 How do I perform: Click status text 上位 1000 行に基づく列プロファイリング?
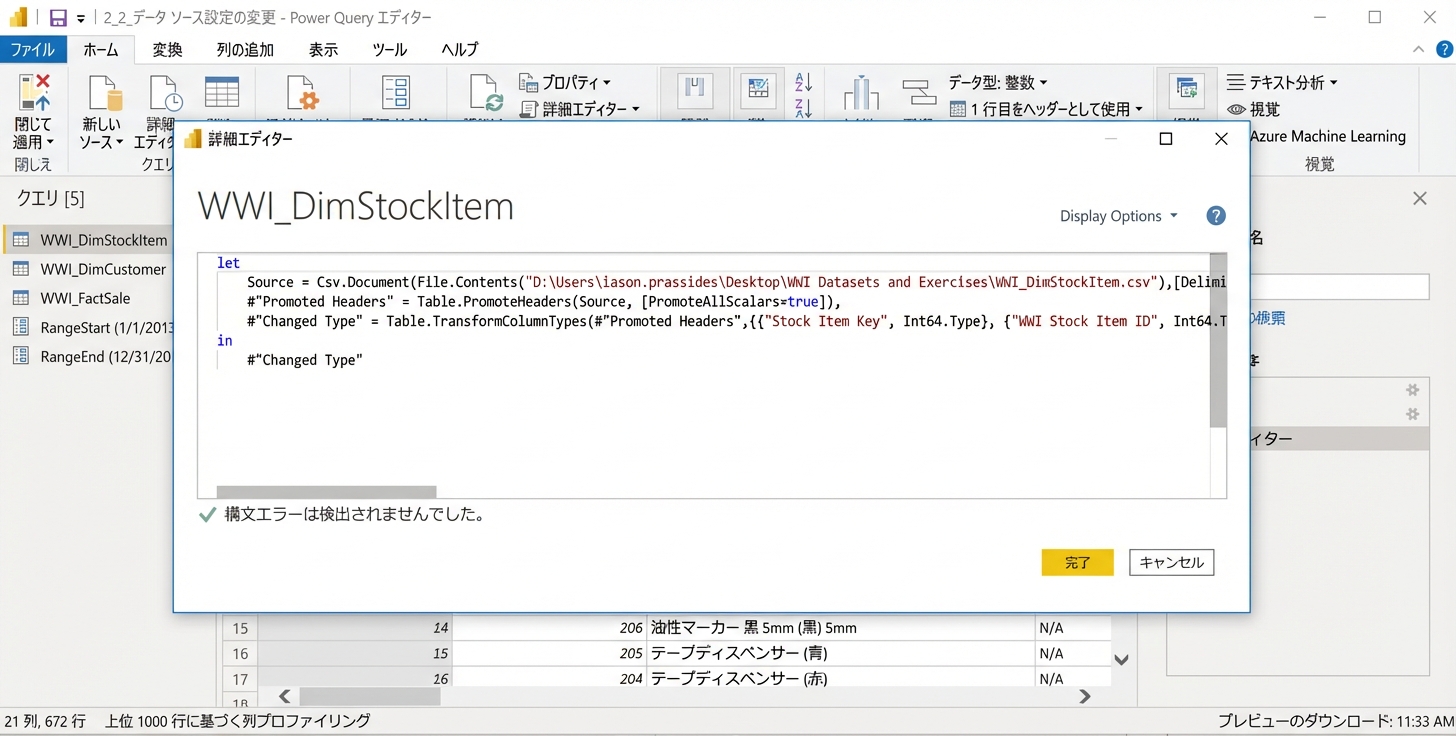click(x=238, y=721)
